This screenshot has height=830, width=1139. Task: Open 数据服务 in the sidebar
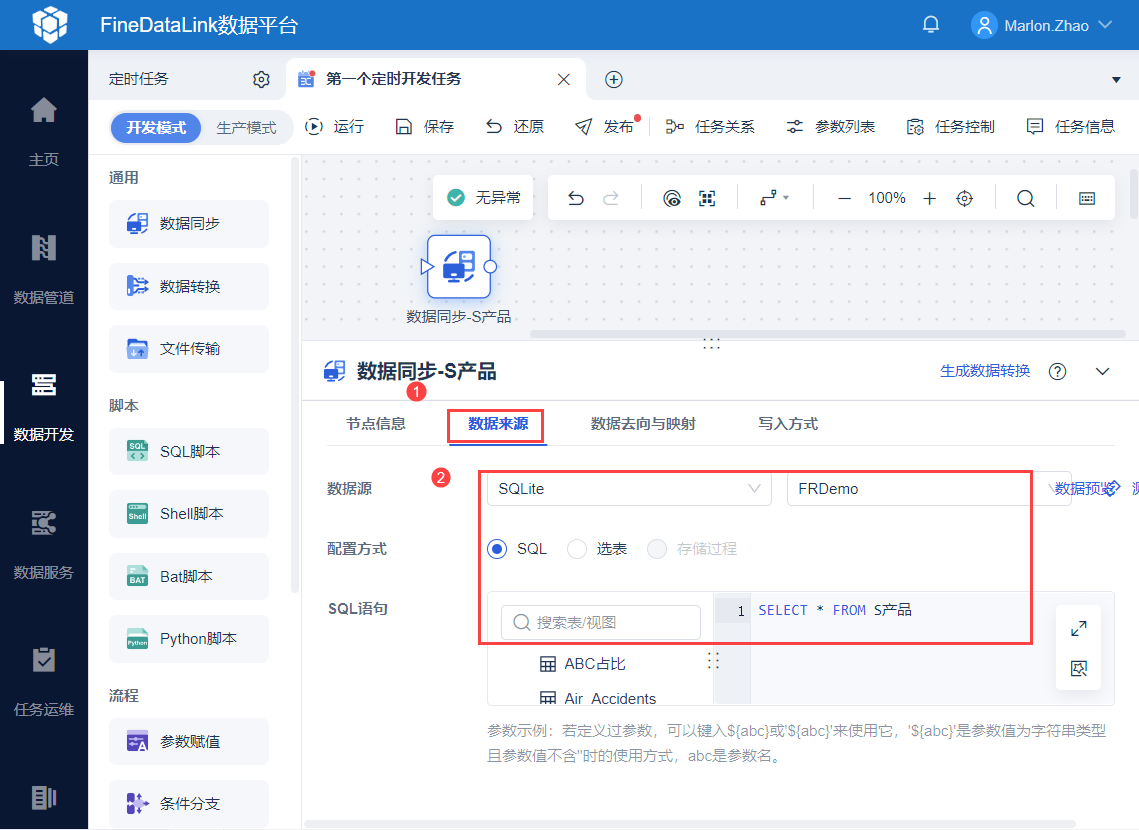point(44,545)
